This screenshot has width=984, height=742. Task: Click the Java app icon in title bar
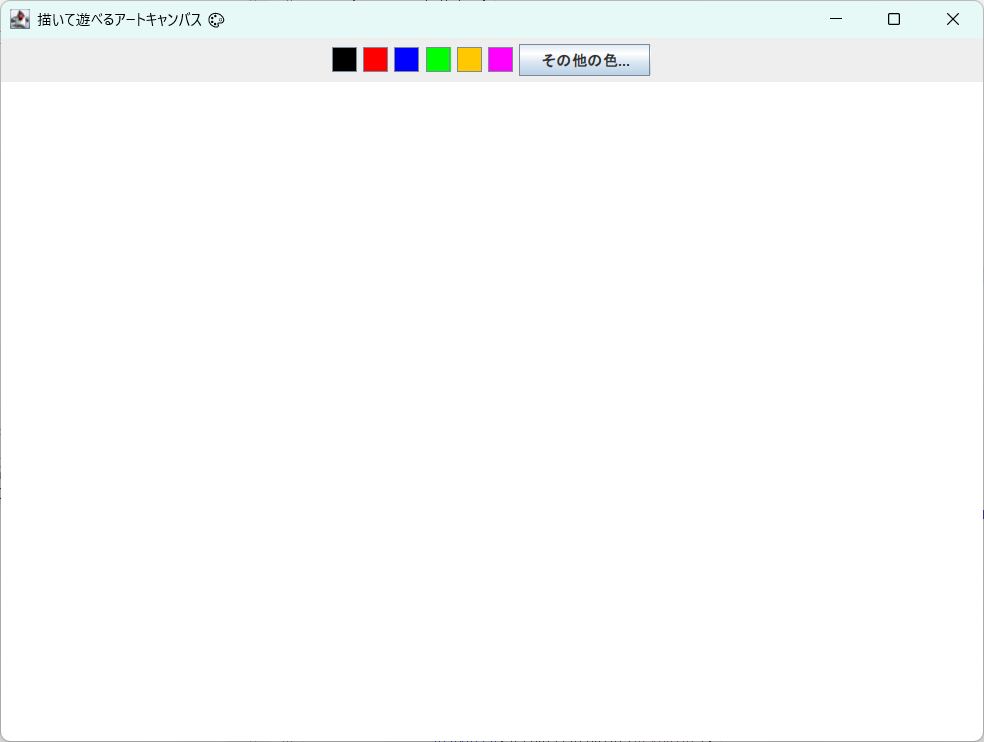tap(20, 19)
